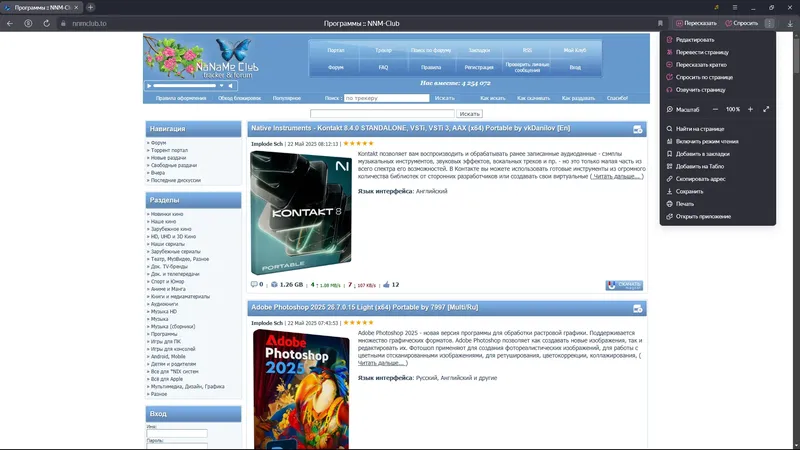Open the radio player dropdown arrow
Viewport: 800px width, 450px height.
[221, 86]
